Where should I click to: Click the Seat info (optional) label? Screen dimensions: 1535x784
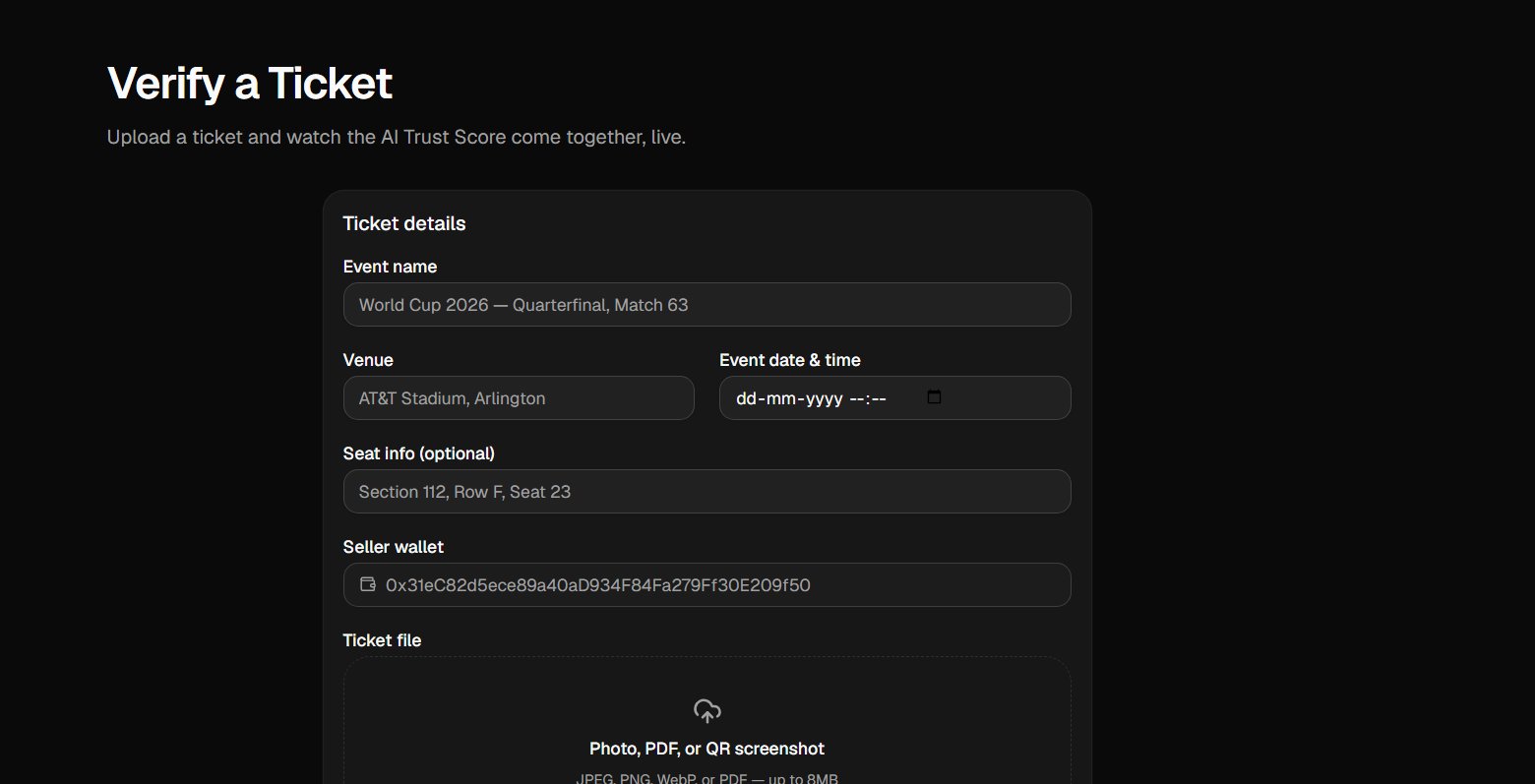[419, 453]
